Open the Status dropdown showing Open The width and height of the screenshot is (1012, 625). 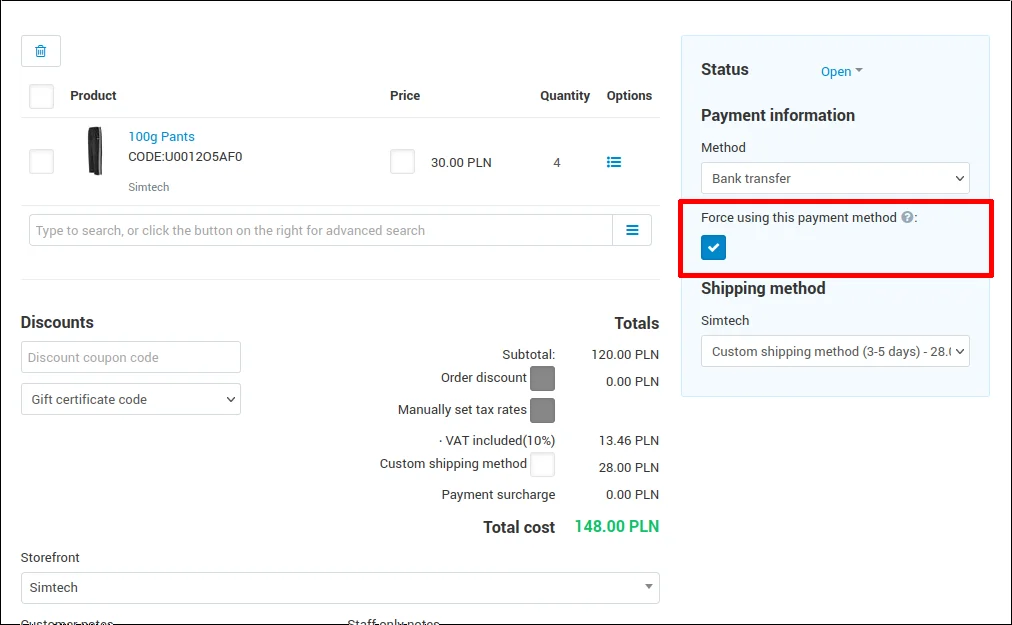(841, 71)
